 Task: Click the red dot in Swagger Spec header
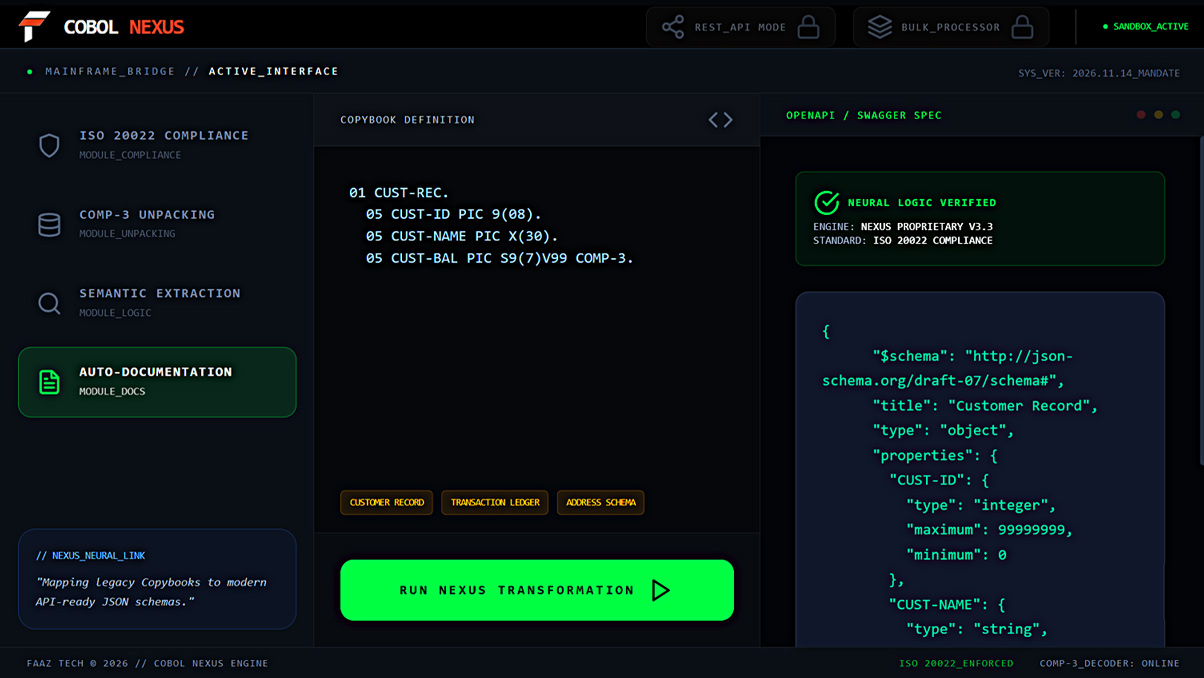click(1141, 115)
